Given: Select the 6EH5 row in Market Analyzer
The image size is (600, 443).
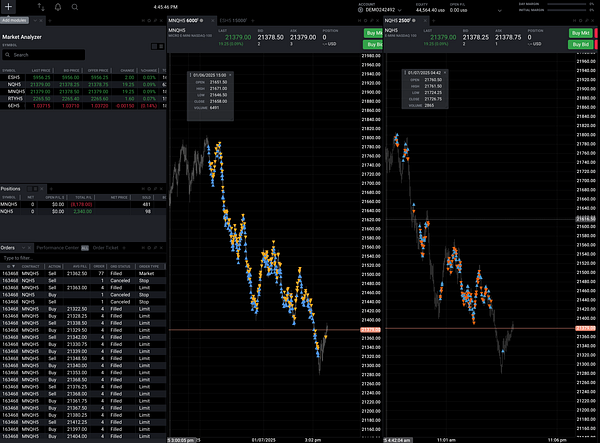Looking at the screenshot, I should tap(83, 106).
